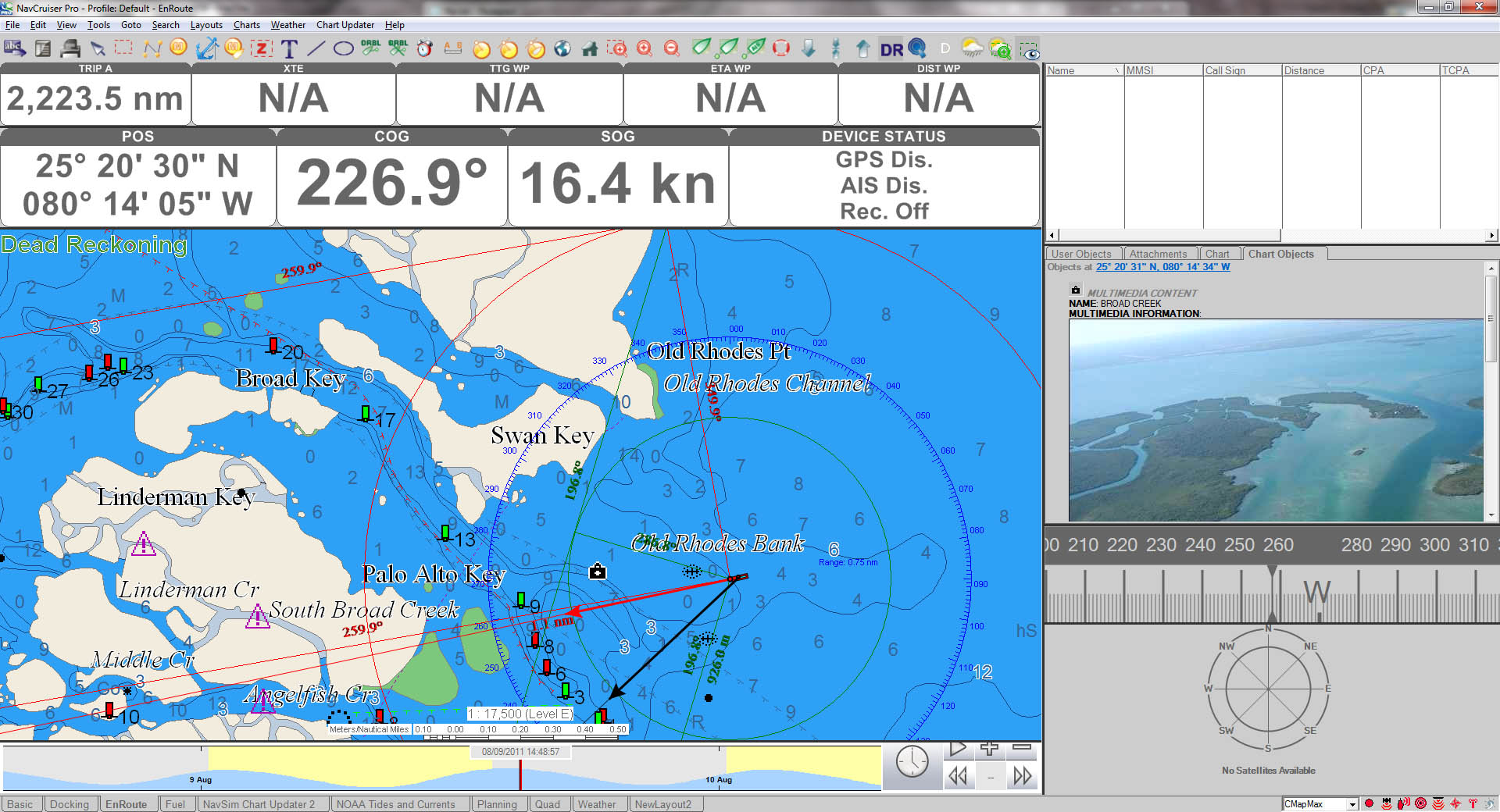Screen dimensions: 1500x812
Task: Click the printer icon in the toolbar
Action: point(70,48)
